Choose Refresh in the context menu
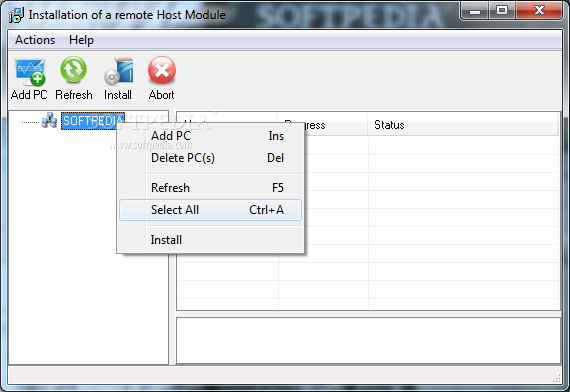The height and width of the screenshot is (392, 570). [x=210, y=188]
